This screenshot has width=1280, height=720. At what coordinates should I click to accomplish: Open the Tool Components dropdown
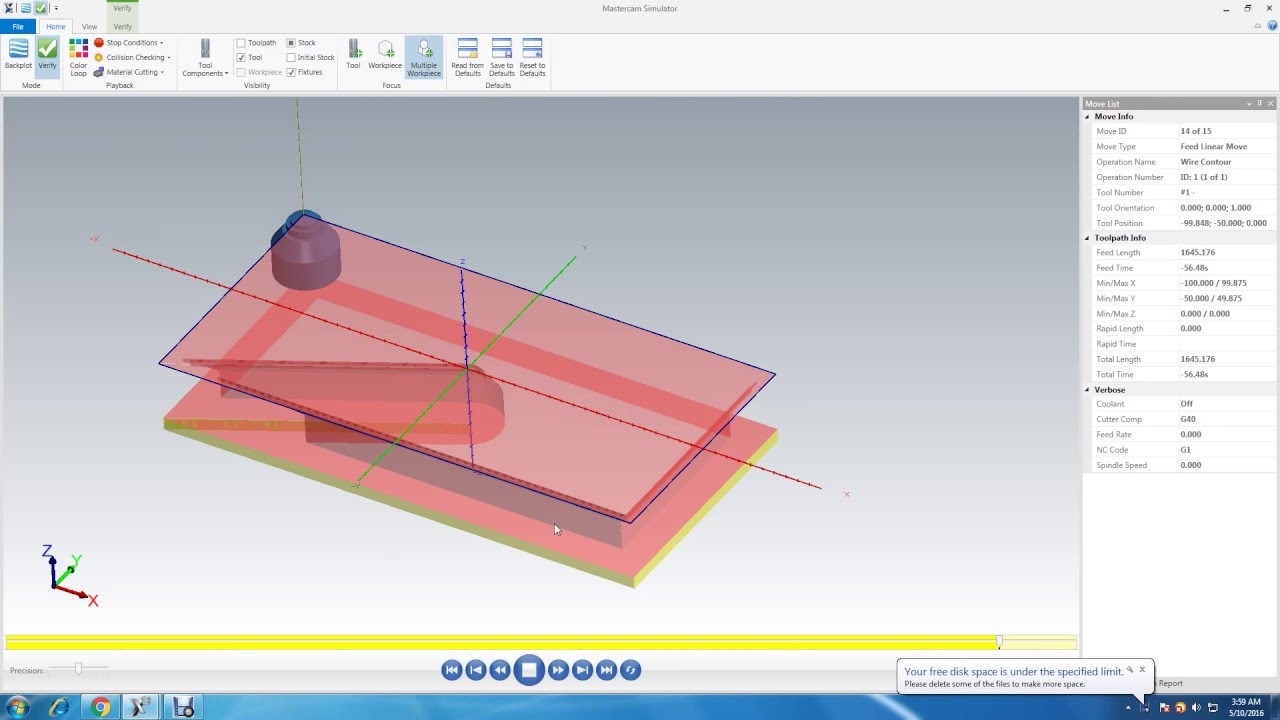pyautogui.click(x=205, y=57)
